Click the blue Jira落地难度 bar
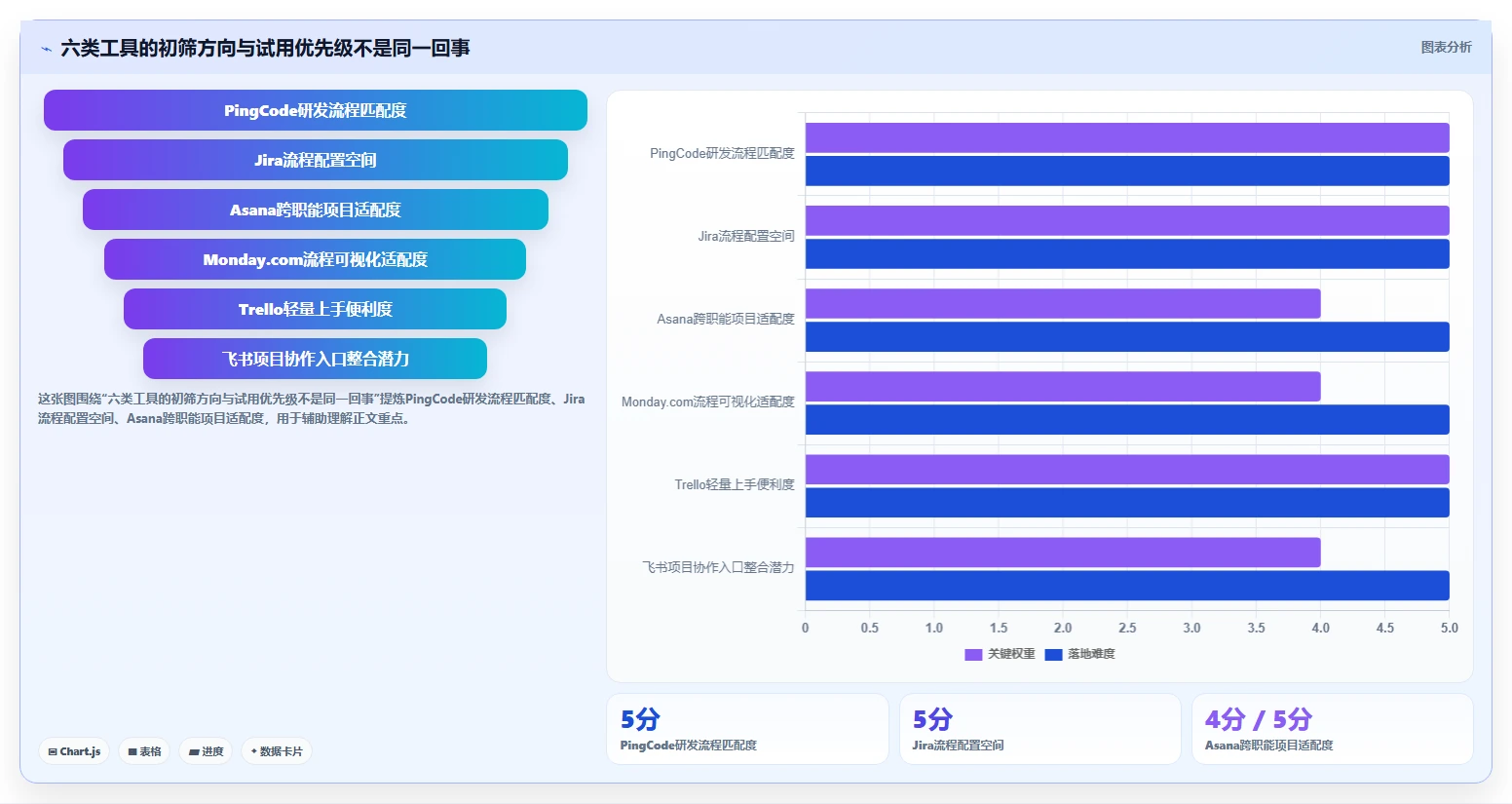Viewport: 1512px width, 804px height. point(1127,253)
